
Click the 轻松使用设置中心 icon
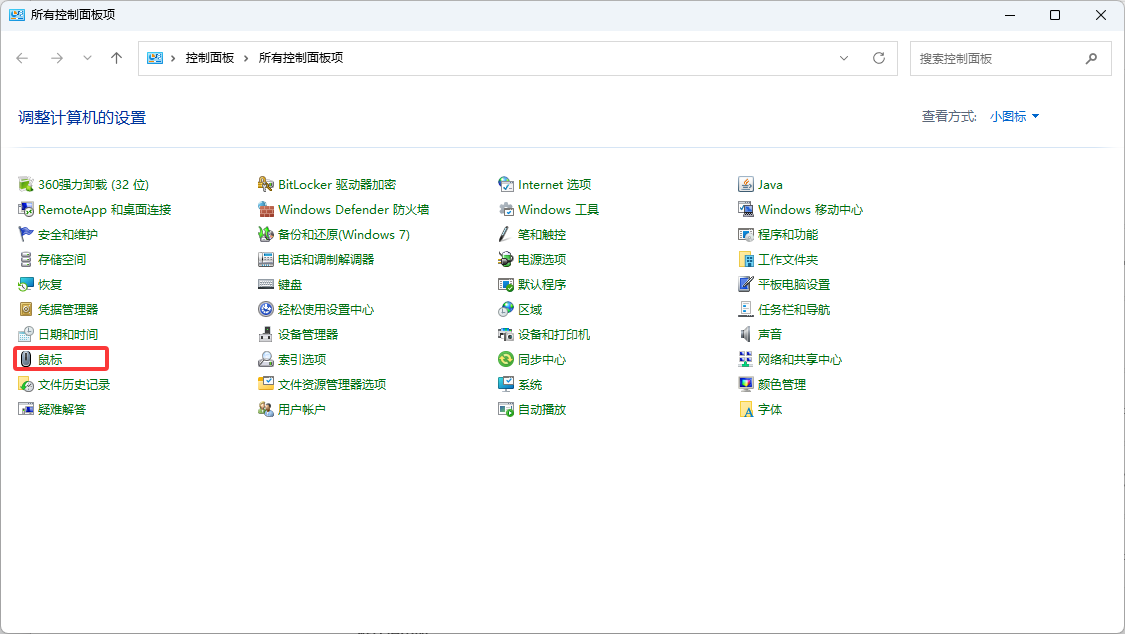coord(265,309)
